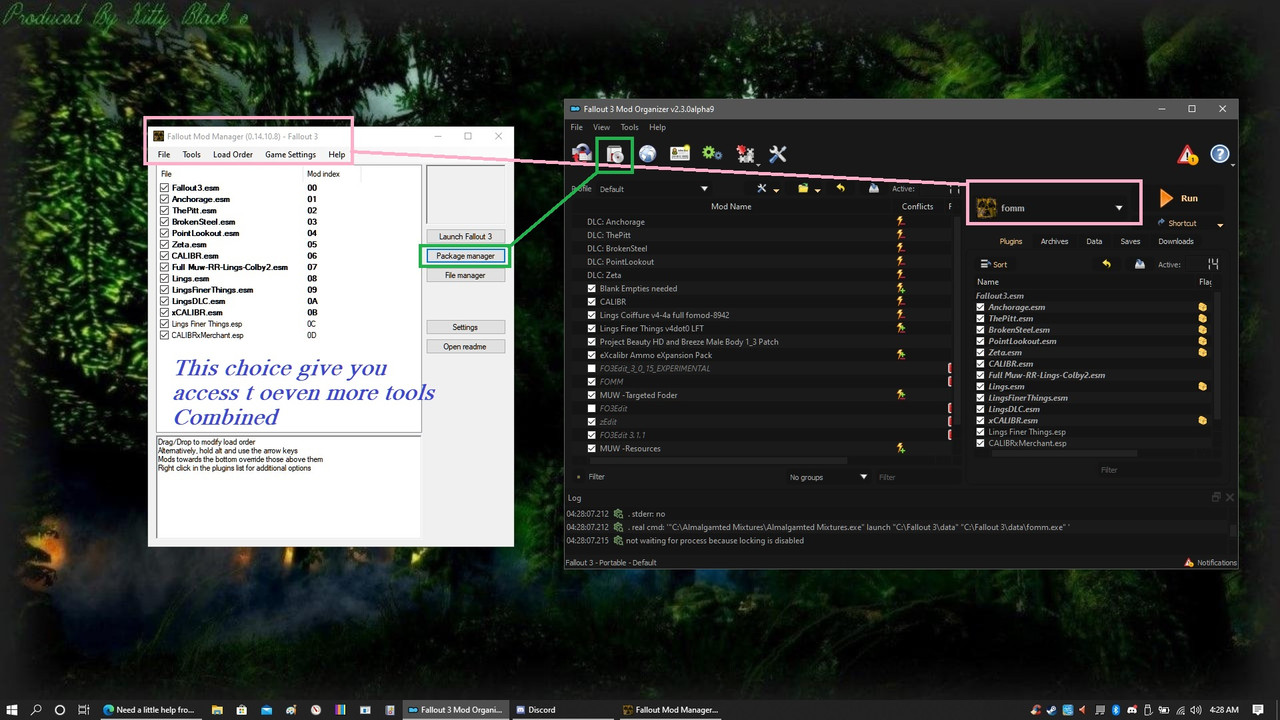This screenshot has height=720, width=1280.
Task: Open the Shortcut dropdown arrow
Action: [x=1220, y=225]
